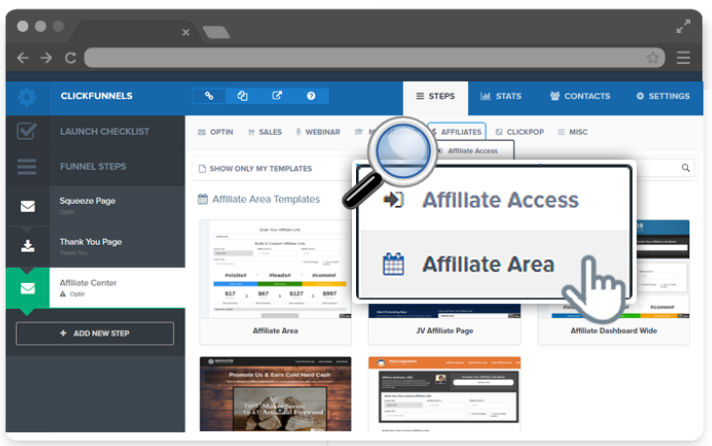Select Affiliate Access in dropdown menu
The width and height of the screenshot is (712, 446).
coord(500,200)
